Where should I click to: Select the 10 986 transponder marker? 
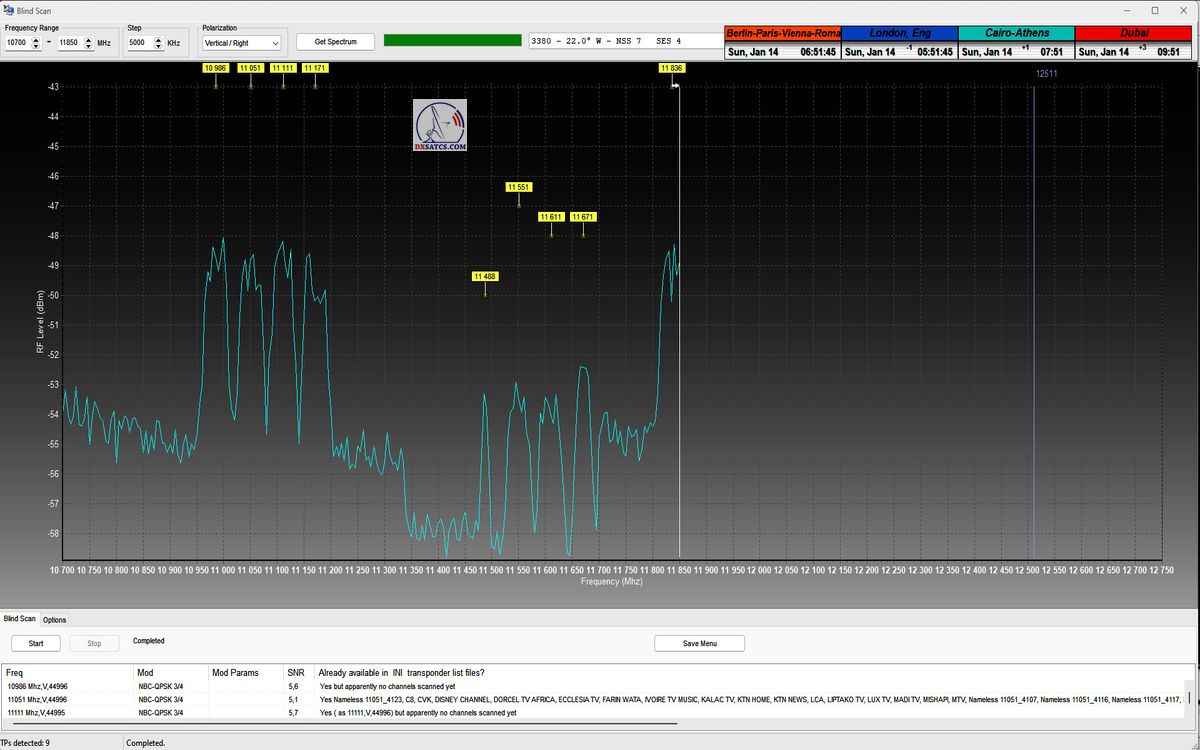(x=215, y=68)
